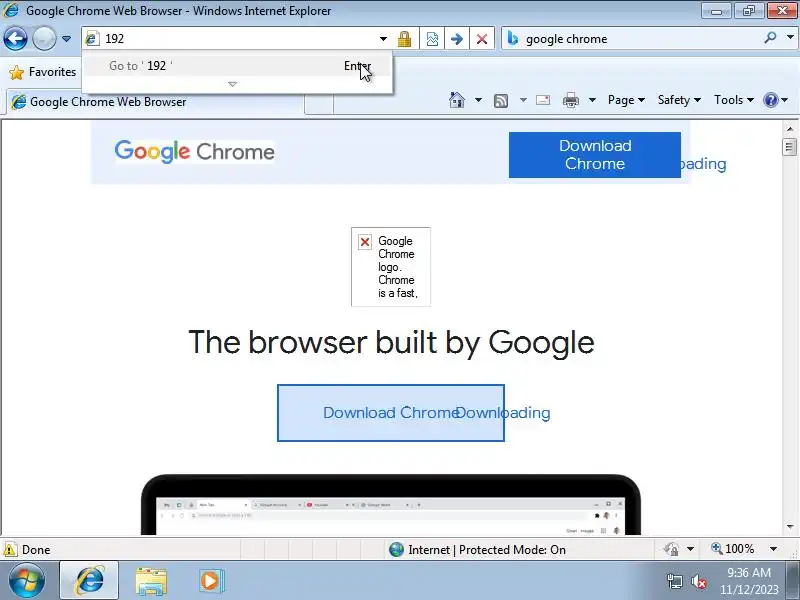Open Windows Explorer from the taskbar
The image size is (800, 600).
point(151,581)
